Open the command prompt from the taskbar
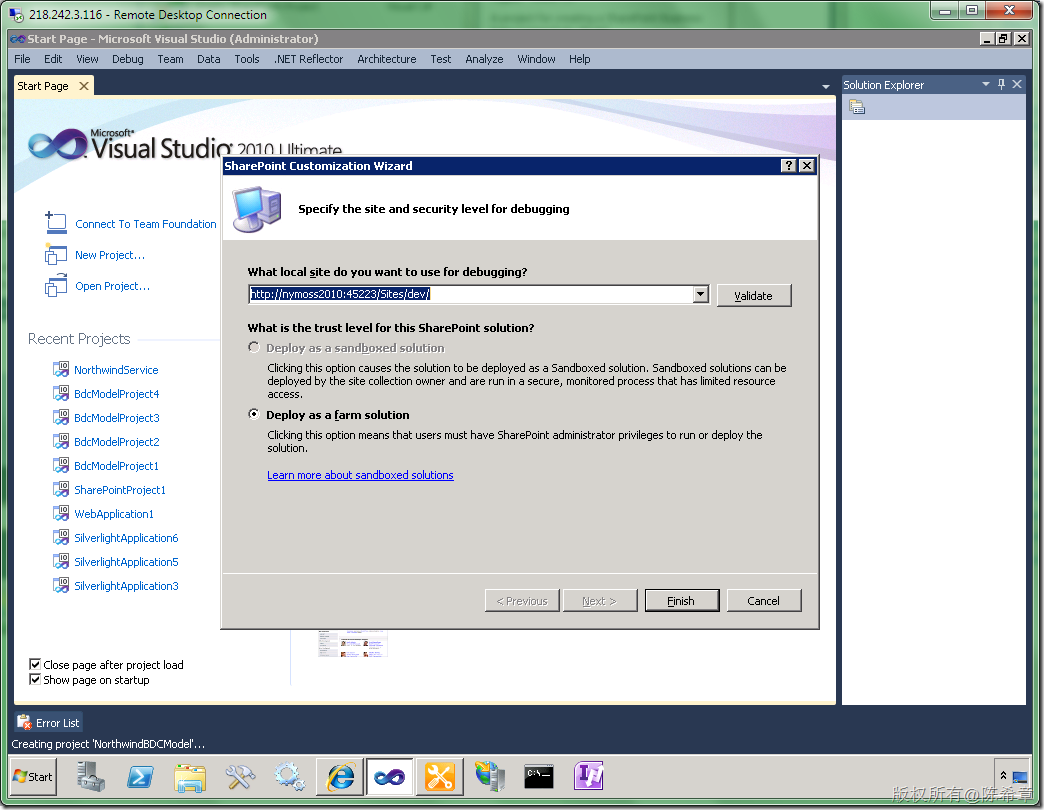1044x810 pixels. coord(539,776)
